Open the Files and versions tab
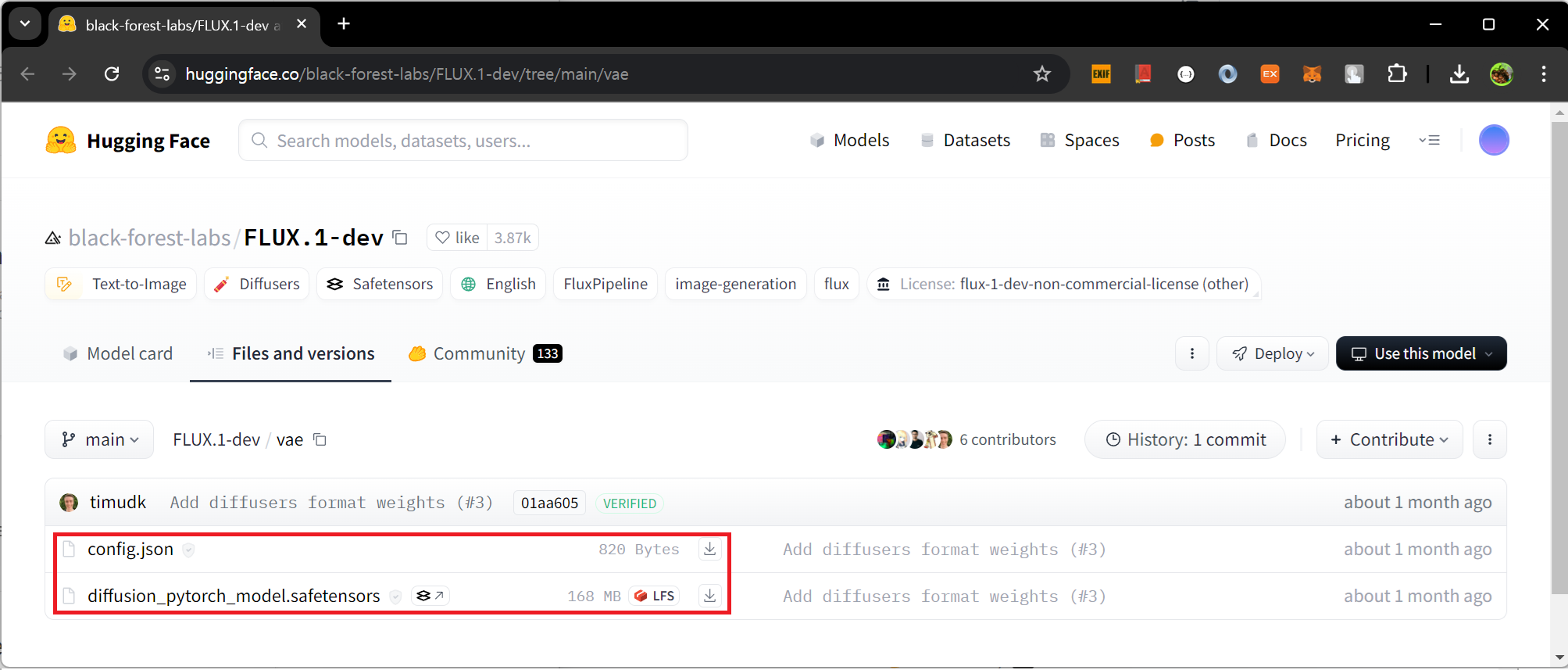The image size is (1568, 670). 291,353
